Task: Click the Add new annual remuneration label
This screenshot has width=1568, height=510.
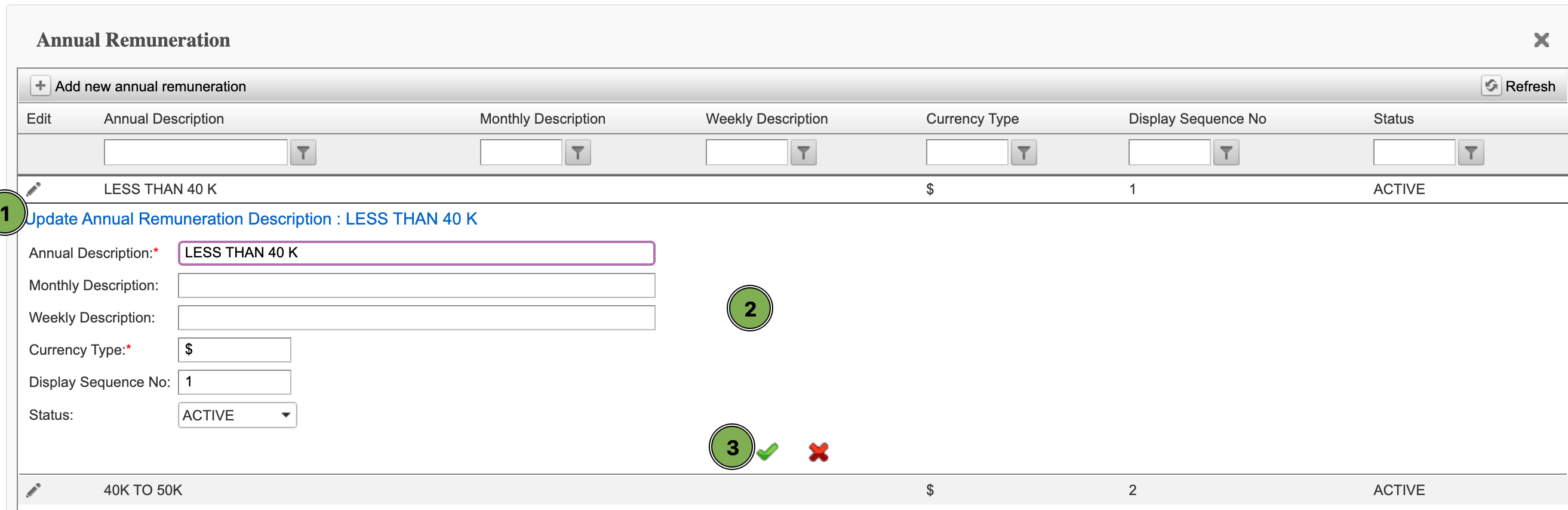Action: pos(150,87)
